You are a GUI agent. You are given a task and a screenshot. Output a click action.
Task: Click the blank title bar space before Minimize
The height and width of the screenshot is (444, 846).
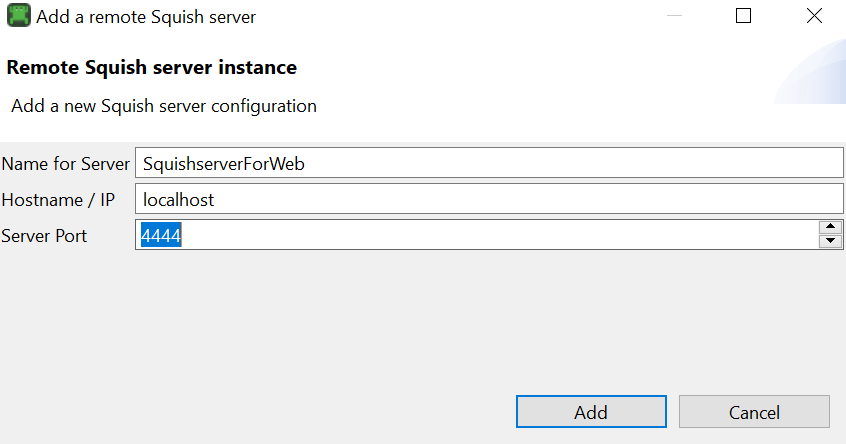450,16
